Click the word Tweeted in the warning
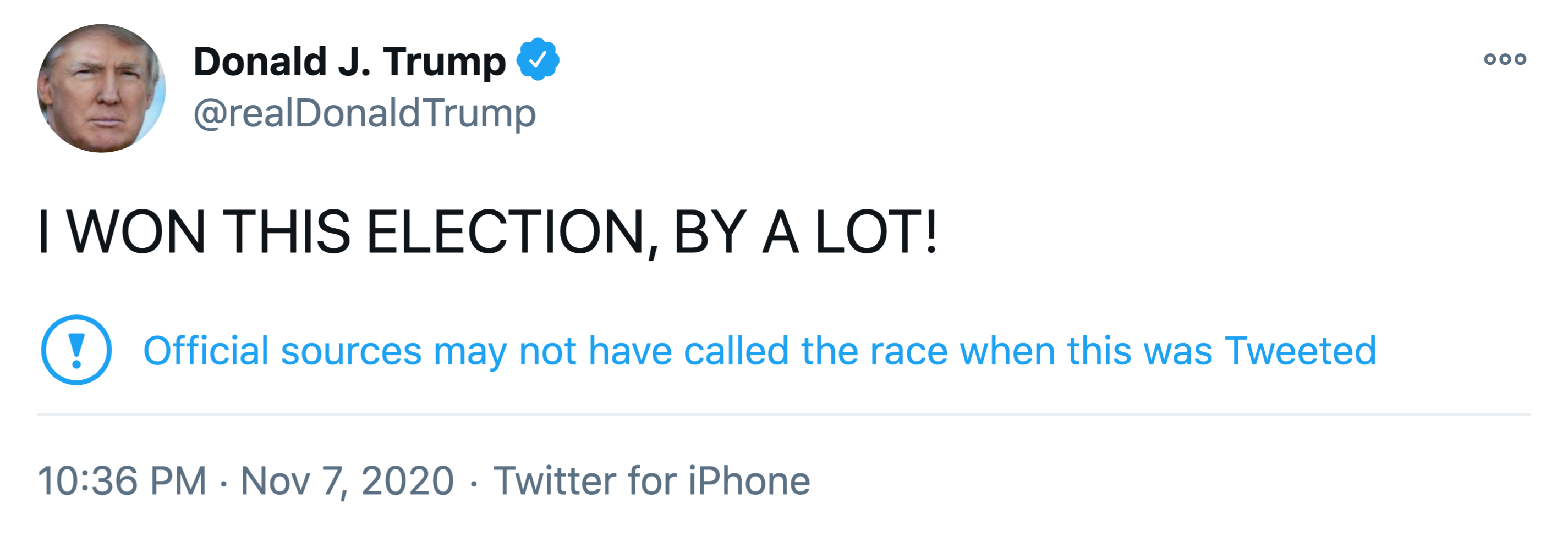 pyautogui.click(x=1300, y=351)
